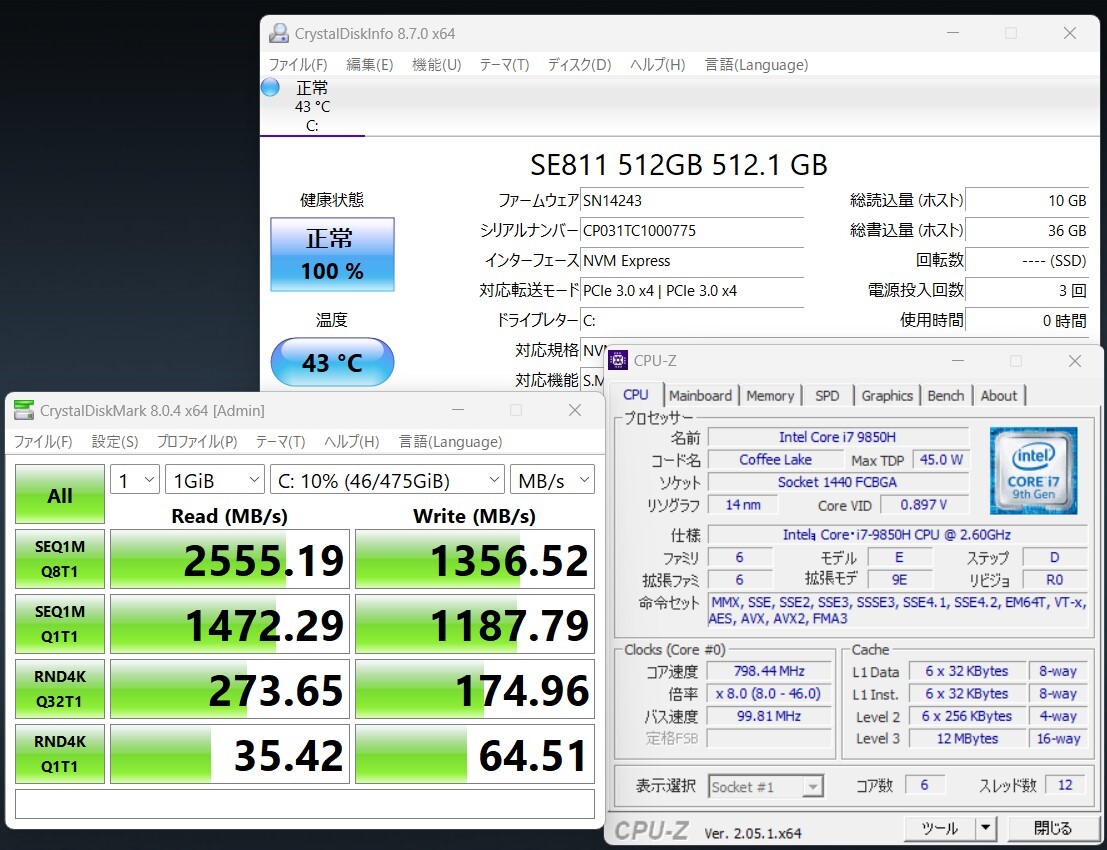Screen dimensions: 1107x850
Task: Click the 43 °C temperature button
Action: tap(333, 362)
